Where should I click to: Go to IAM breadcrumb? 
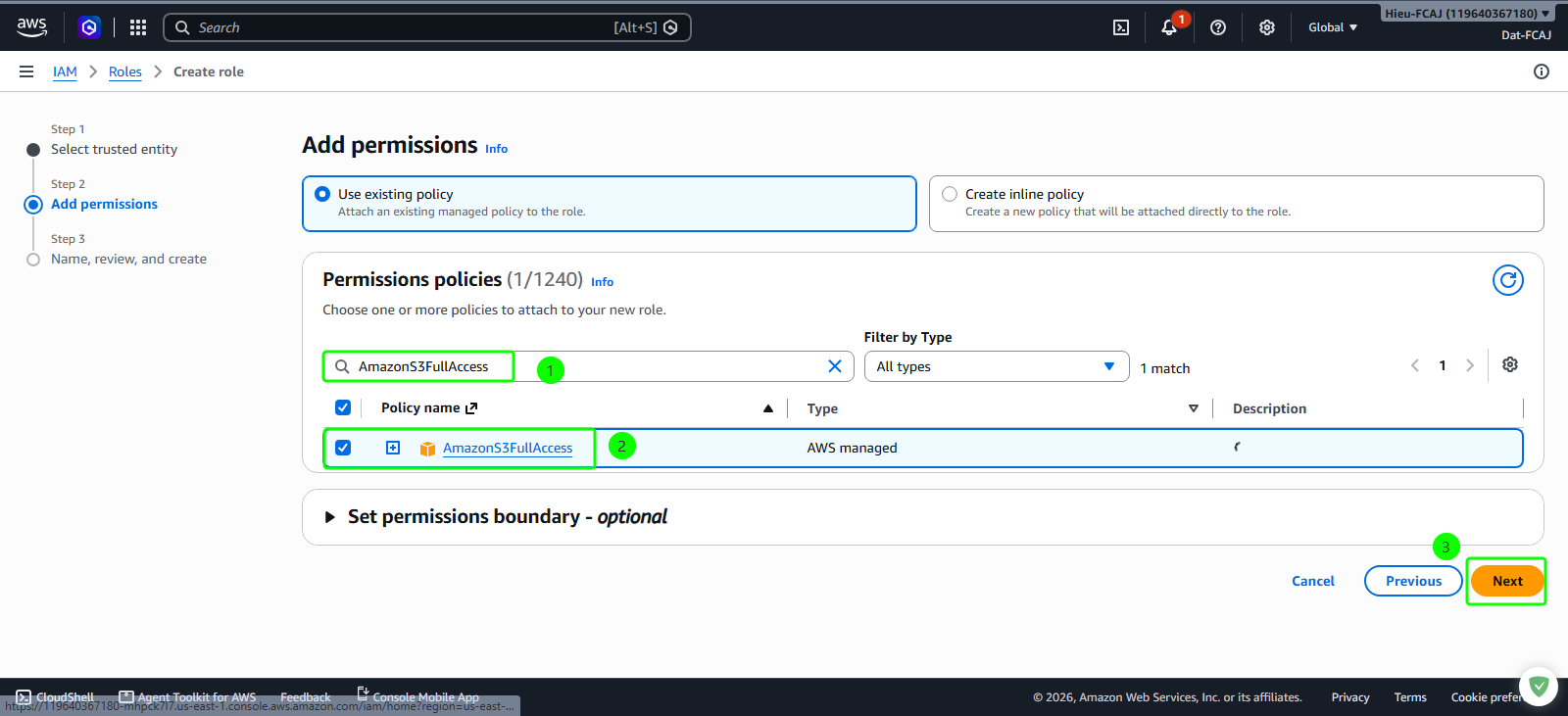tap(65, 72)
